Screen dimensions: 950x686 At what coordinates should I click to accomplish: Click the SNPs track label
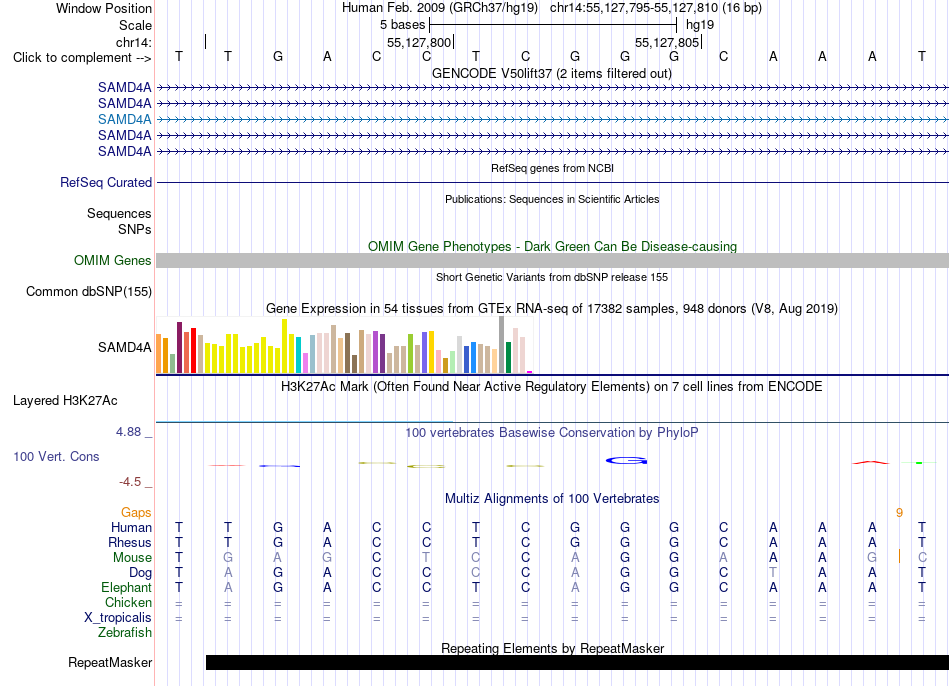click(x=135, y=230)
